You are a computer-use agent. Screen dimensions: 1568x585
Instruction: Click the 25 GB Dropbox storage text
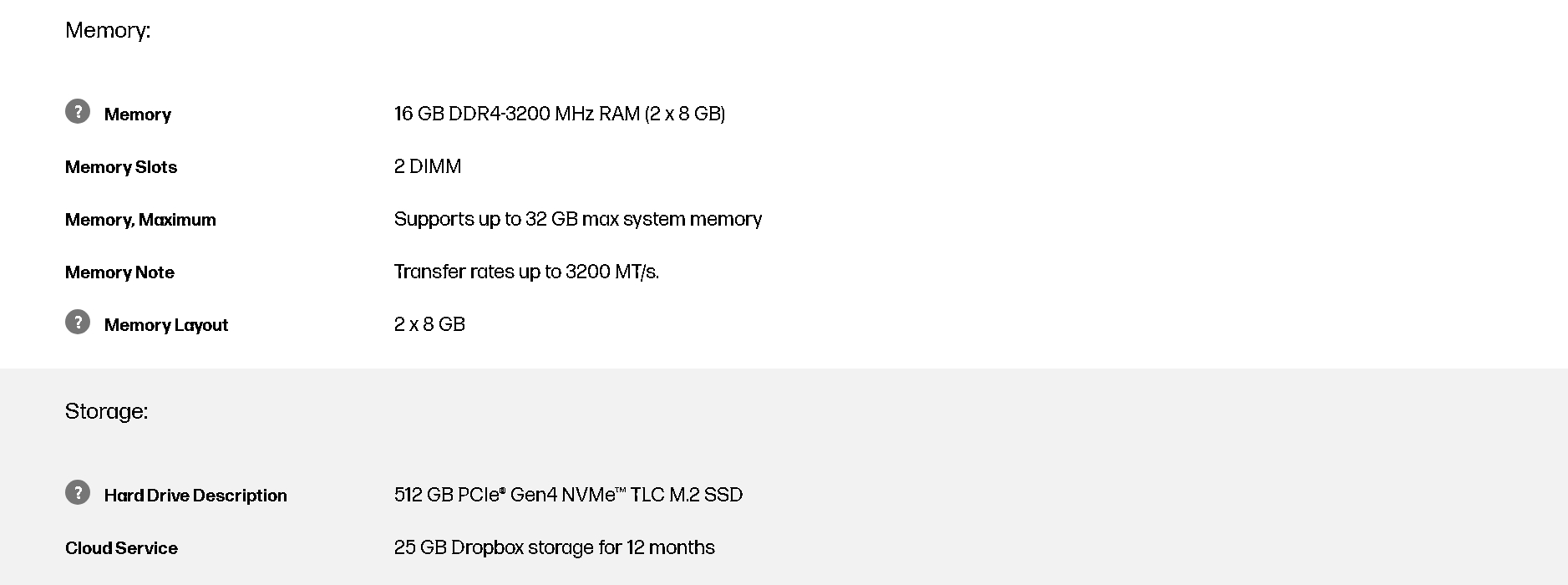[554, 547]
